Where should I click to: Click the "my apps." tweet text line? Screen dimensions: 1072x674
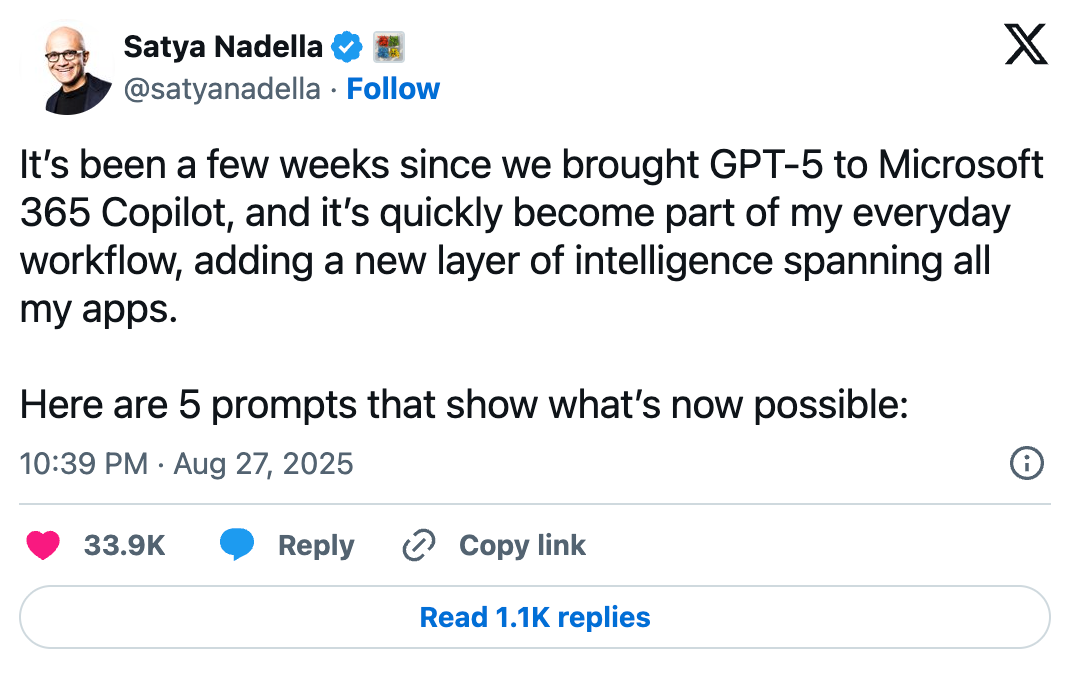click(98, 309)
